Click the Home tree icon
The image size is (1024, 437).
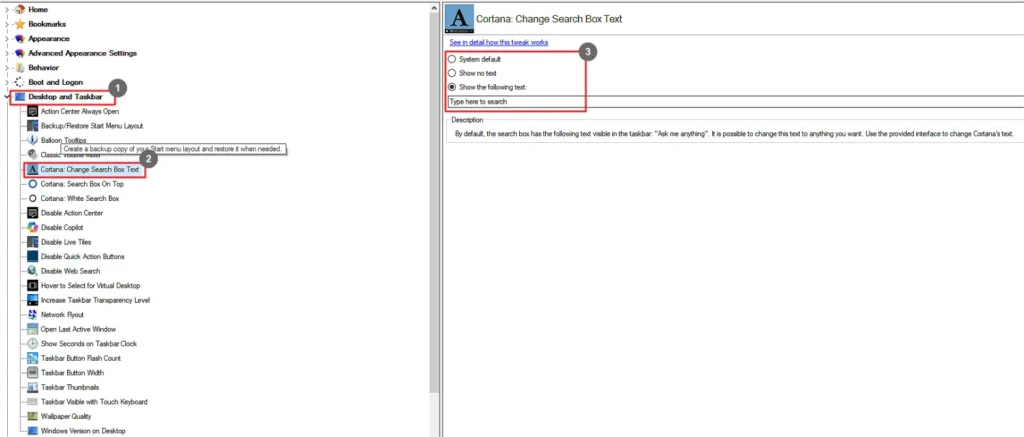tap(20, 10)
